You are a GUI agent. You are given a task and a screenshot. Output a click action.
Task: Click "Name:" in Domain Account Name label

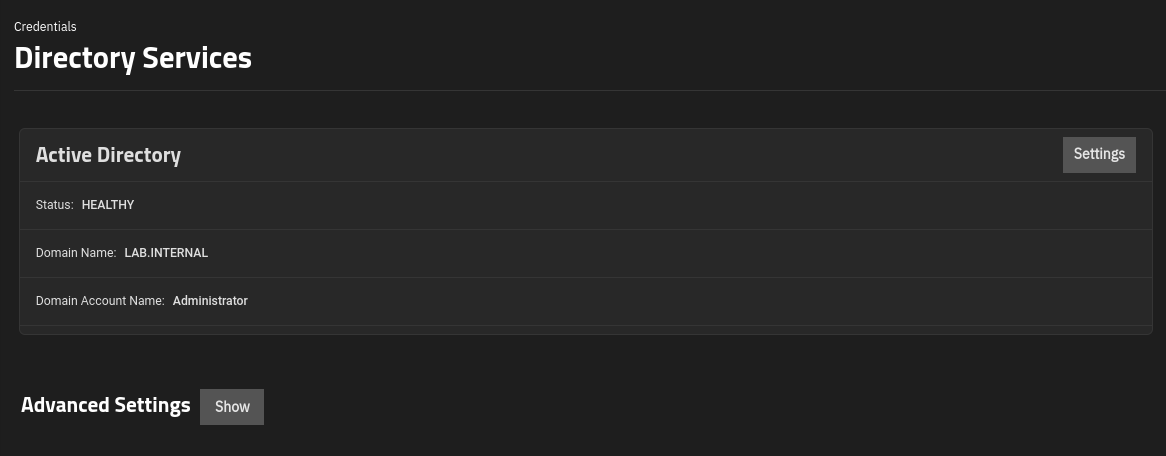[147, 301]
